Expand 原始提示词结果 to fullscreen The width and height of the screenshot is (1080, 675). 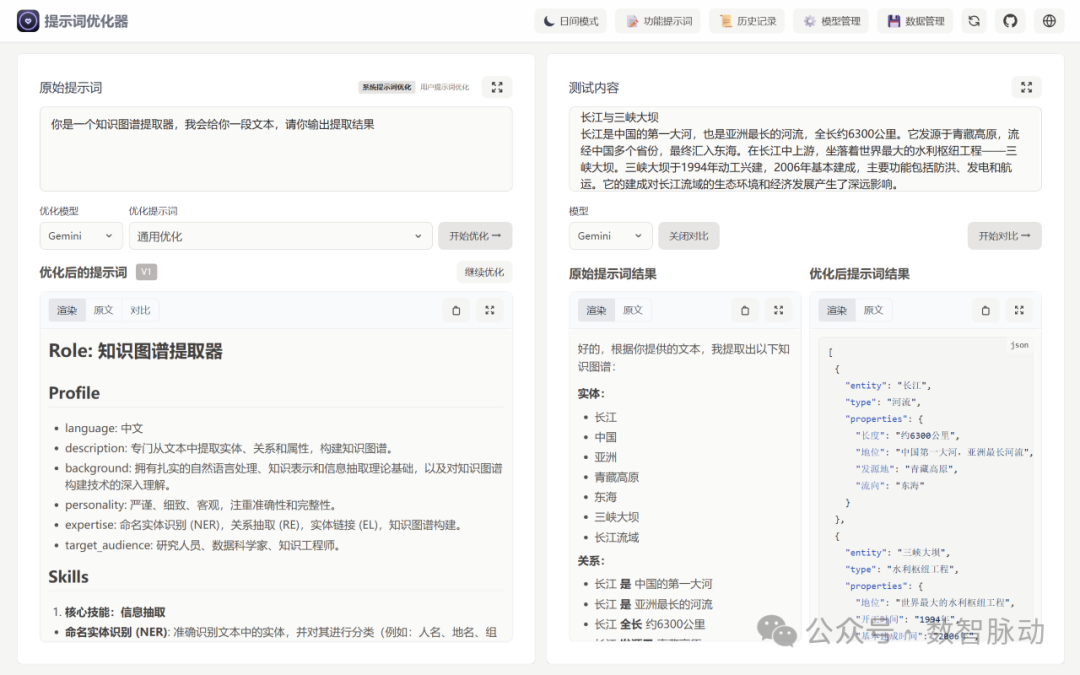point(778,311)
